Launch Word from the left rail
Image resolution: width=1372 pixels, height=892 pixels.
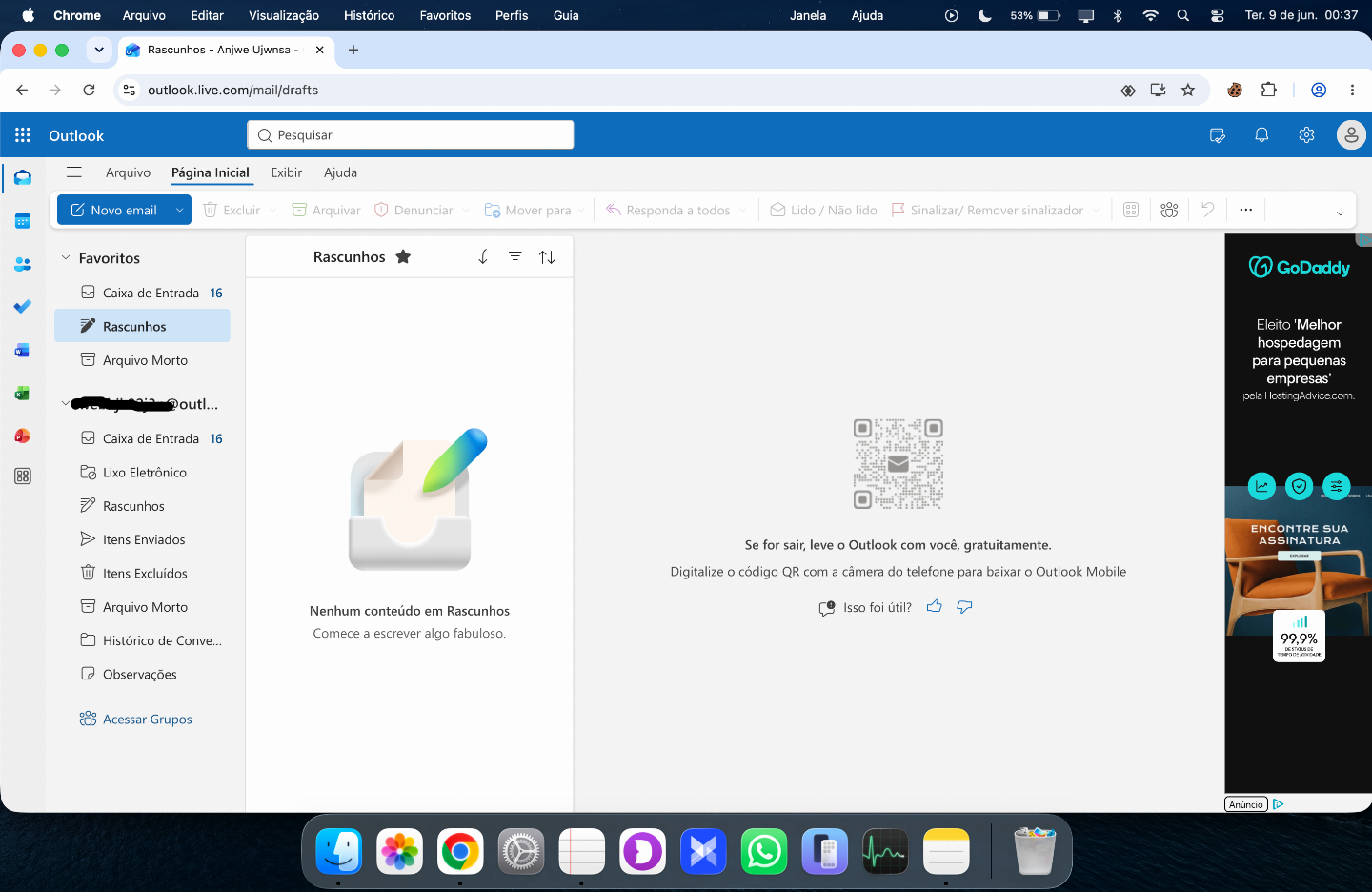tap(23, 350)
